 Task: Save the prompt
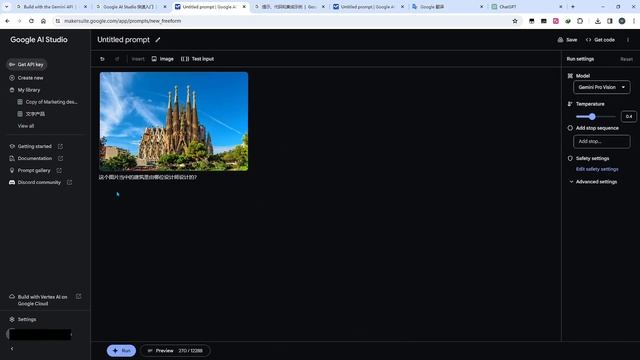(x=567, y=40)
